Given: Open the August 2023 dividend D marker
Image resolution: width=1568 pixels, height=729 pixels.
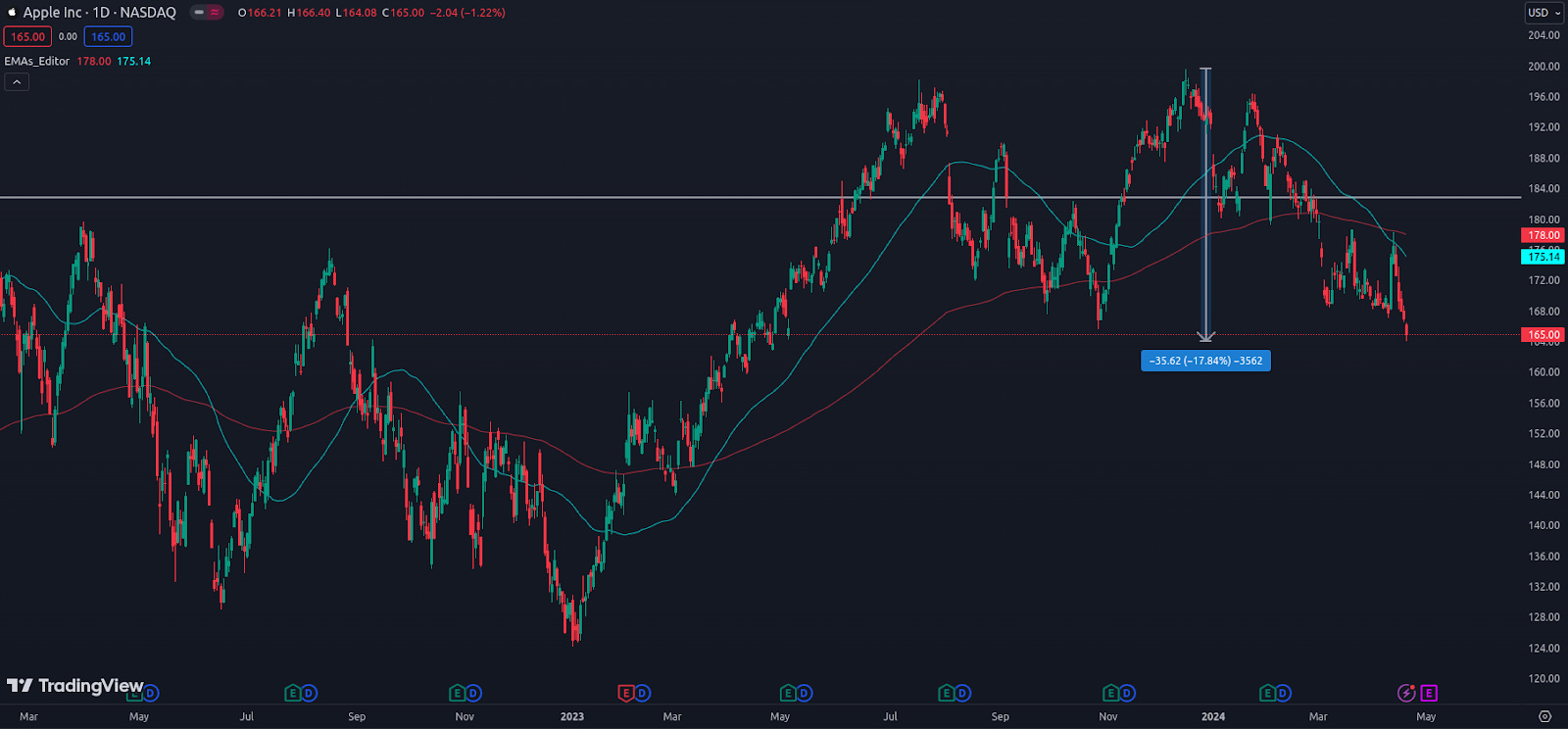Looking at the screenshot, I should 963,693.
